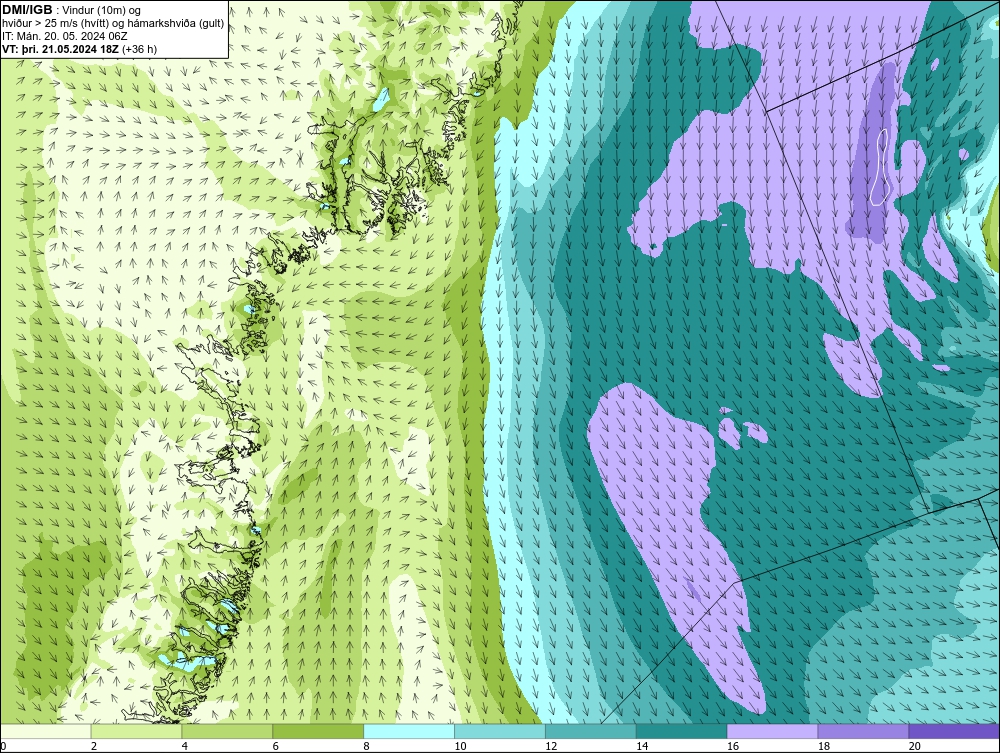
Task: Click the 14–16 m/s dark teal swatch
Action: coord(682,731)
